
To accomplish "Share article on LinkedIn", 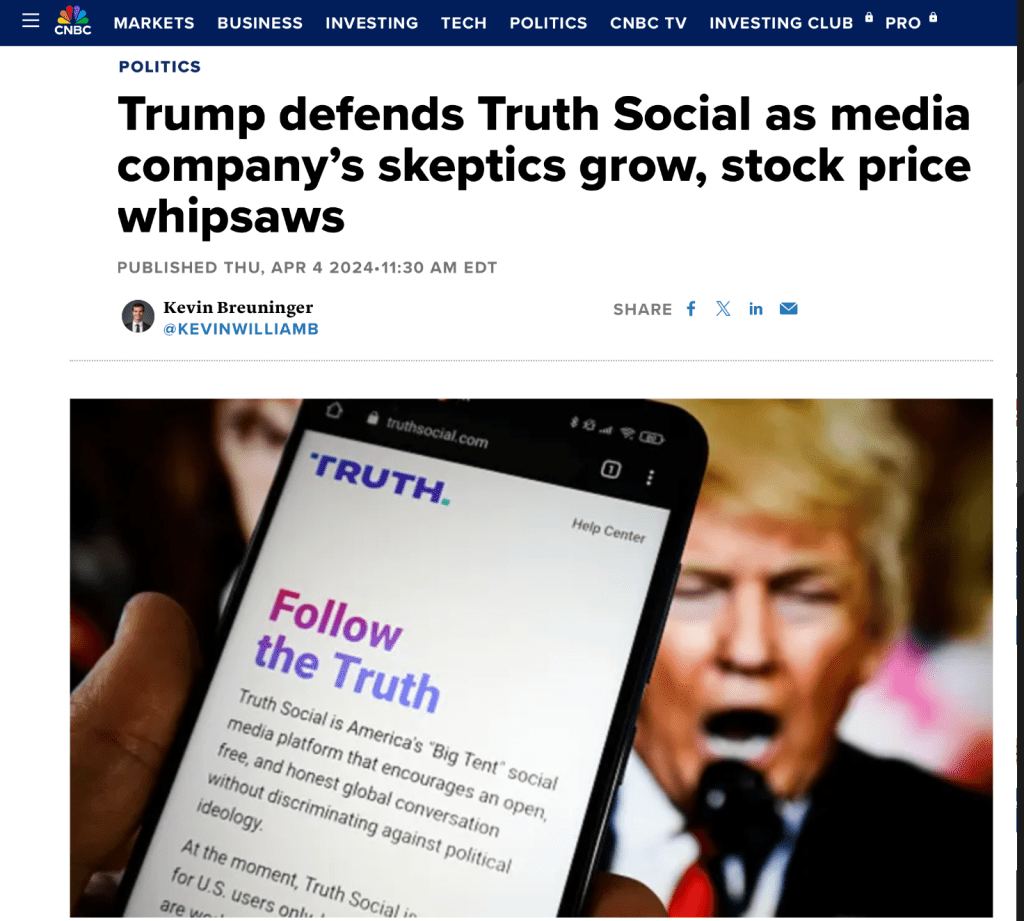I will 756,309.
